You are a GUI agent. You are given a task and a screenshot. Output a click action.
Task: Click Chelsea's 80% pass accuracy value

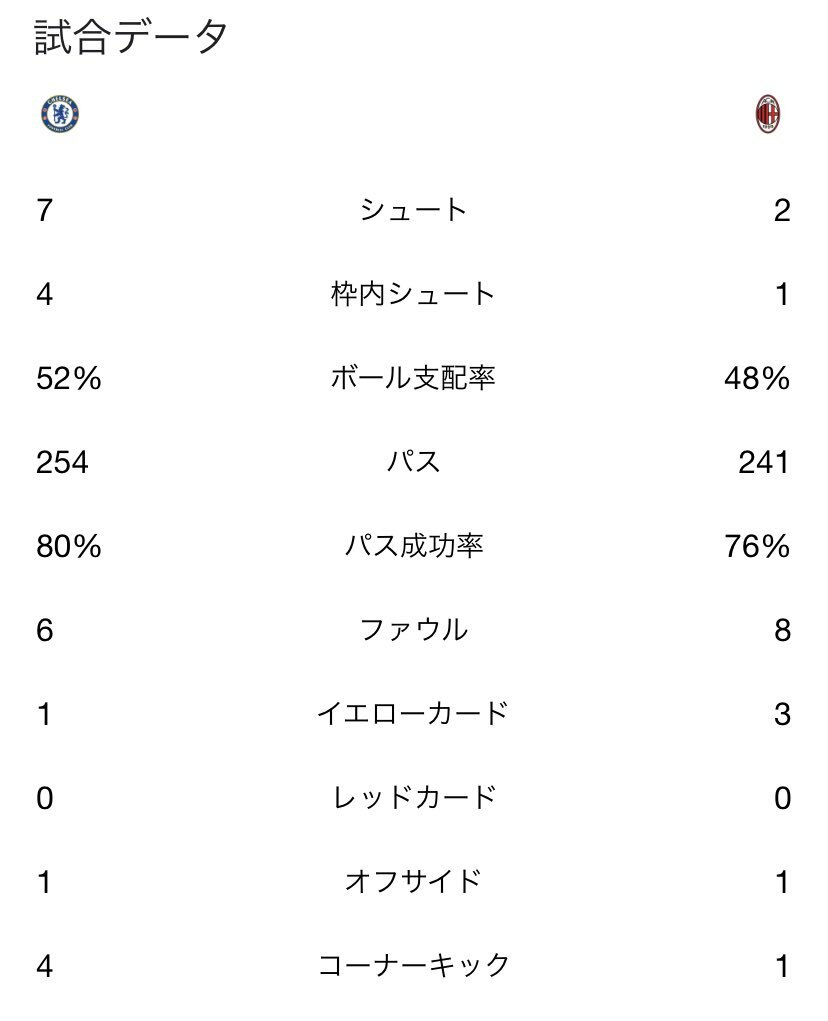click(x=69, y=546)
